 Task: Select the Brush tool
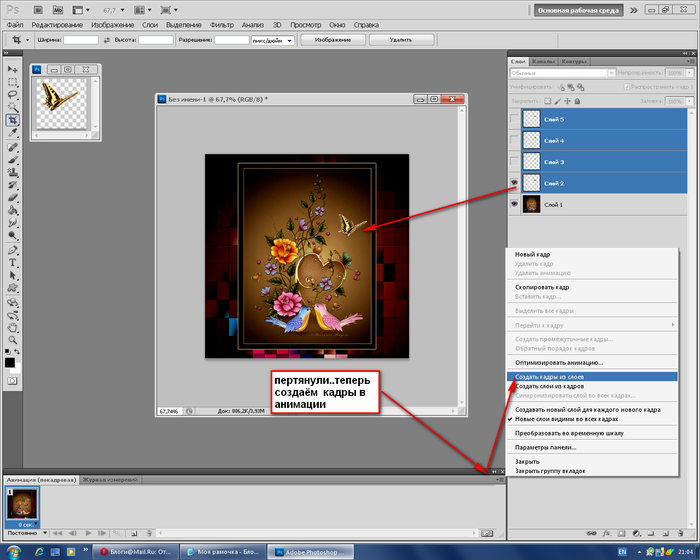coord(12,160)
